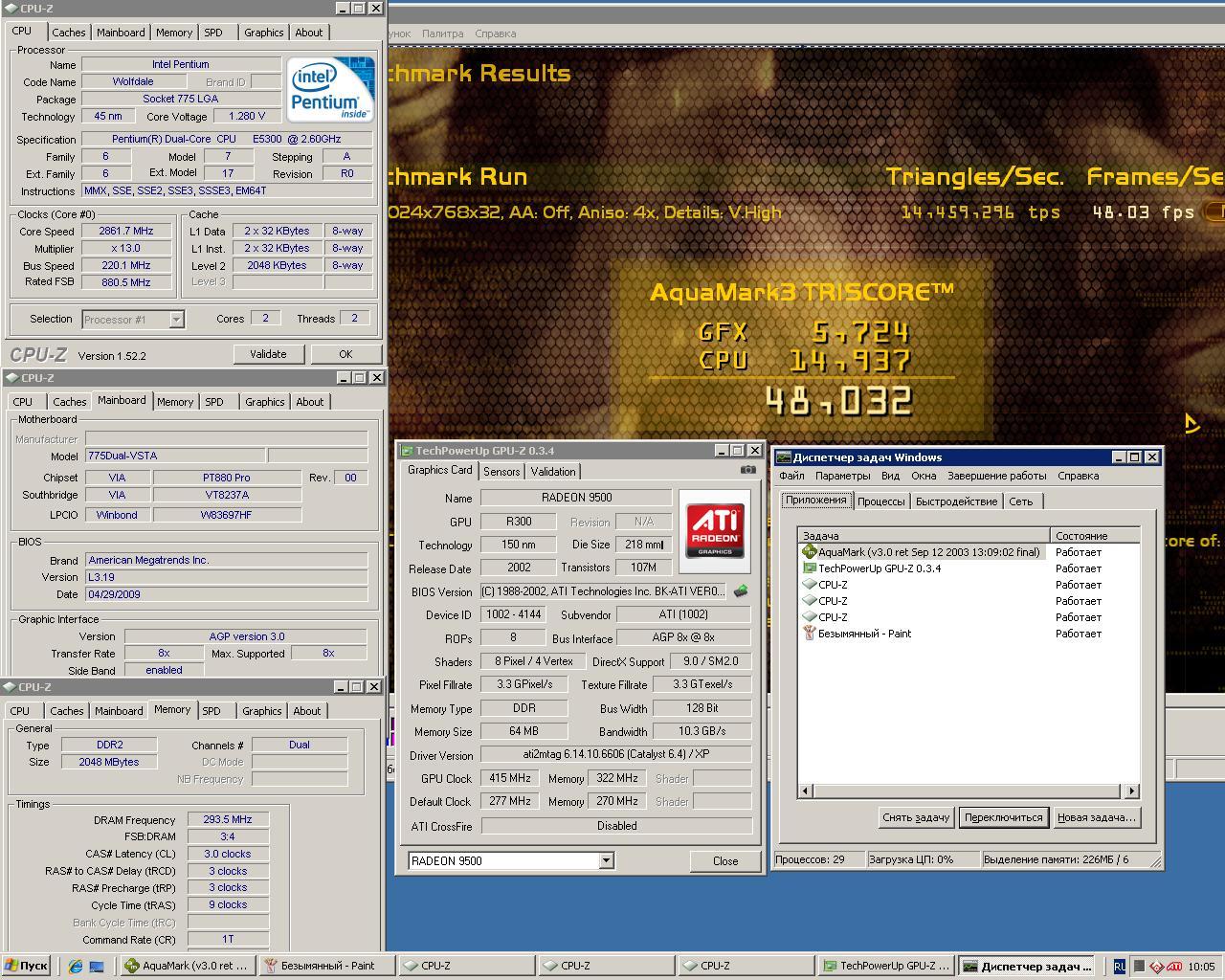Open Файл menu in Task Manager

tap(791, 476)
